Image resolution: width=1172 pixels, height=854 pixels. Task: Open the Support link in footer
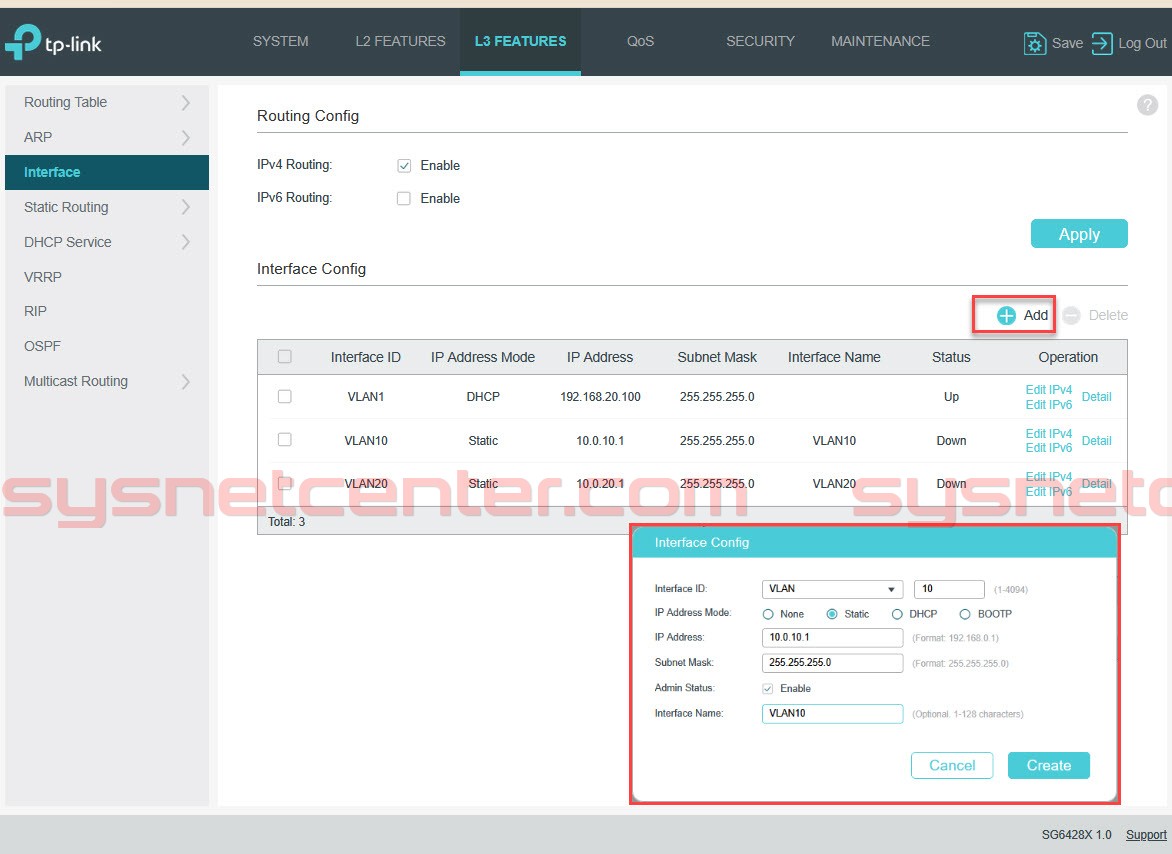(1146, 835)
